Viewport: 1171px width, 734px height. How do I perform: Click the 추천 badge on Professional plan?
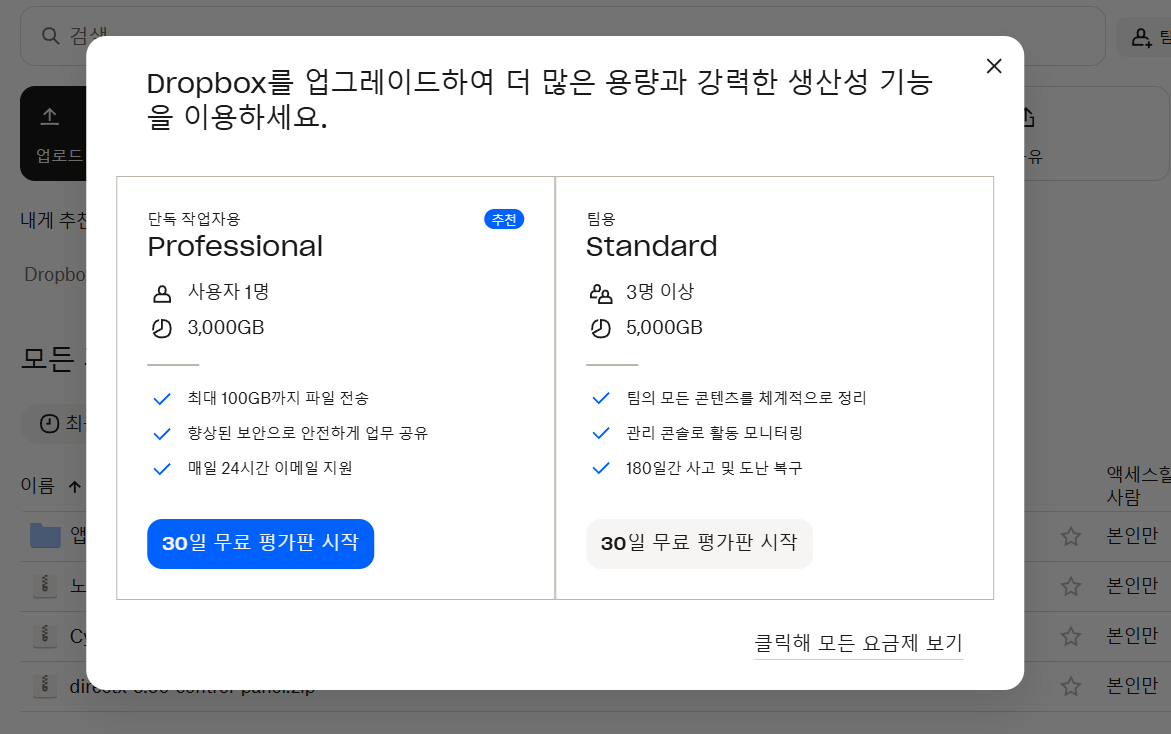(x=504, y=220)
